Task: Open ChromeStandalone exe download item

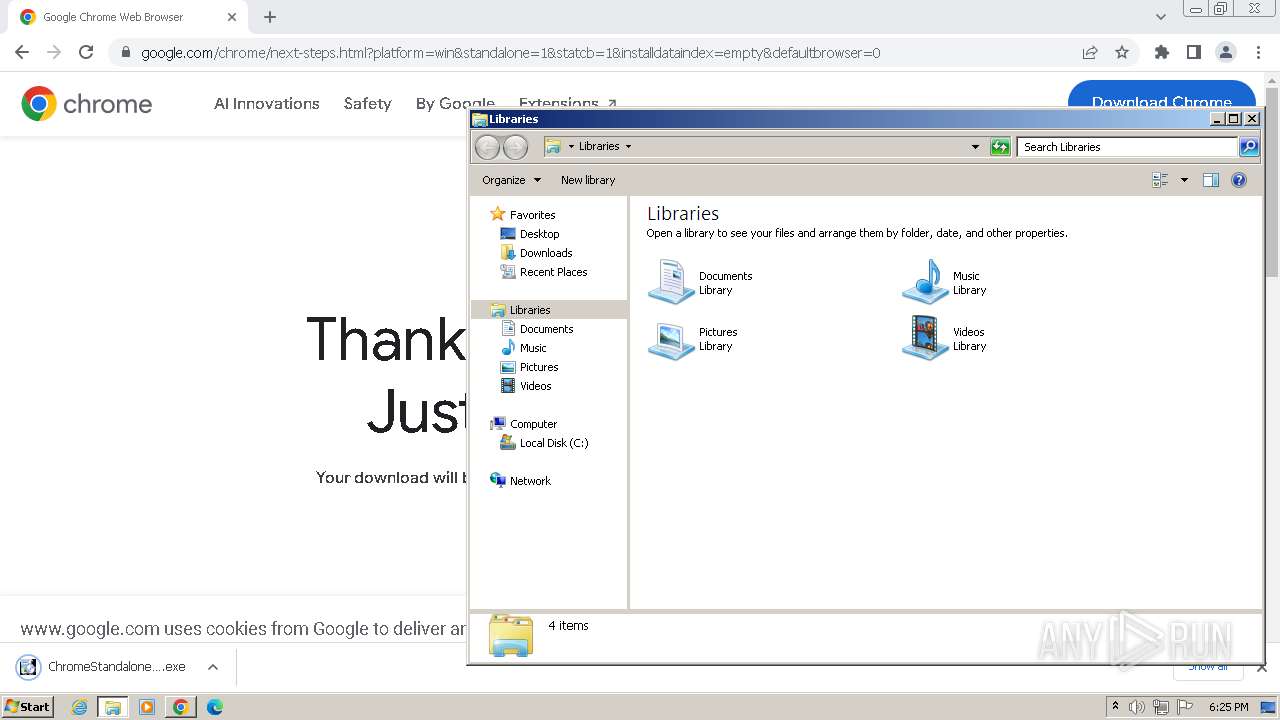Action: point(103,667)
